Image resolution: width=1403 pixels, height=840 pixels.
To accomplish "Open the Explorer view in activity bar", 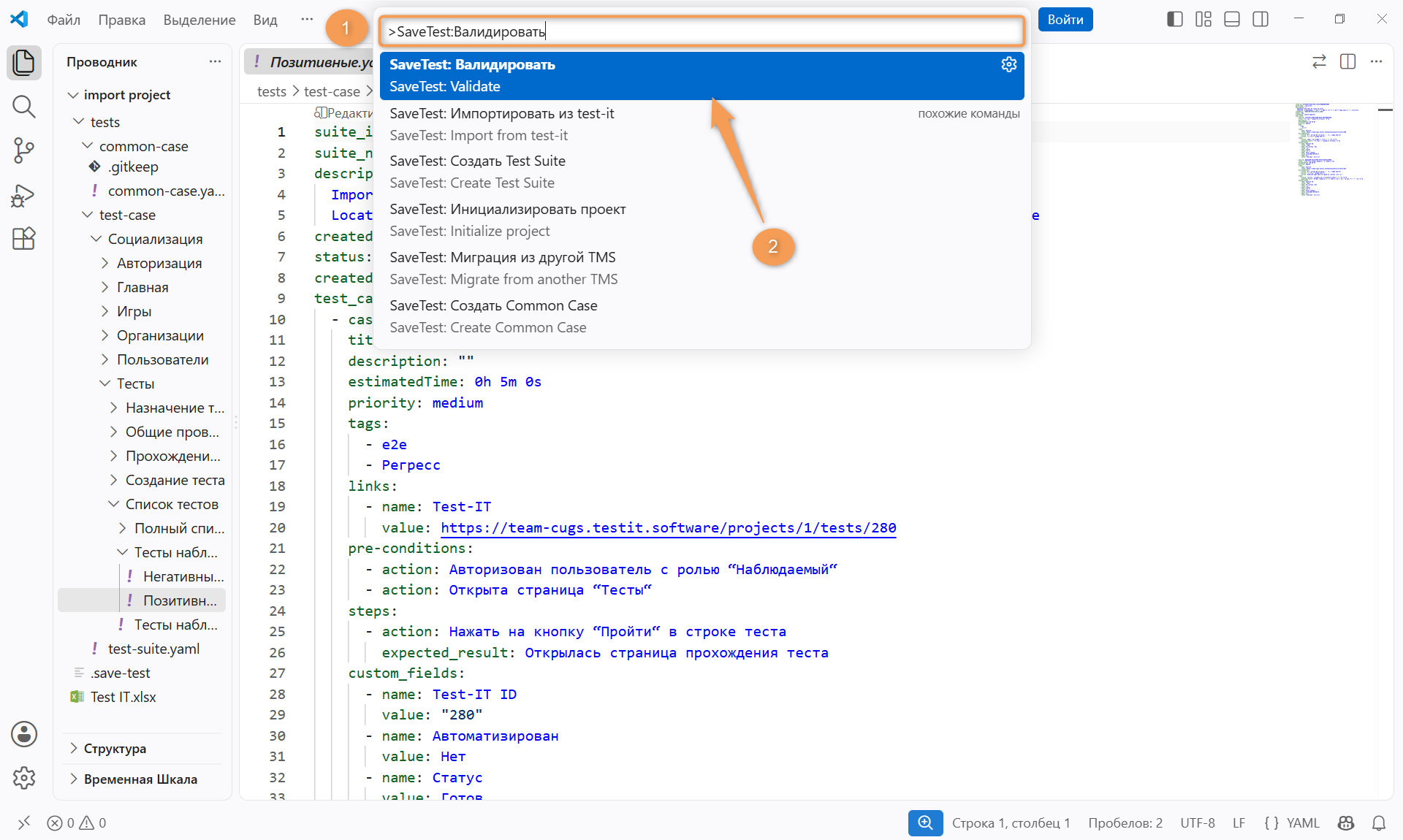I will [24, 62].
